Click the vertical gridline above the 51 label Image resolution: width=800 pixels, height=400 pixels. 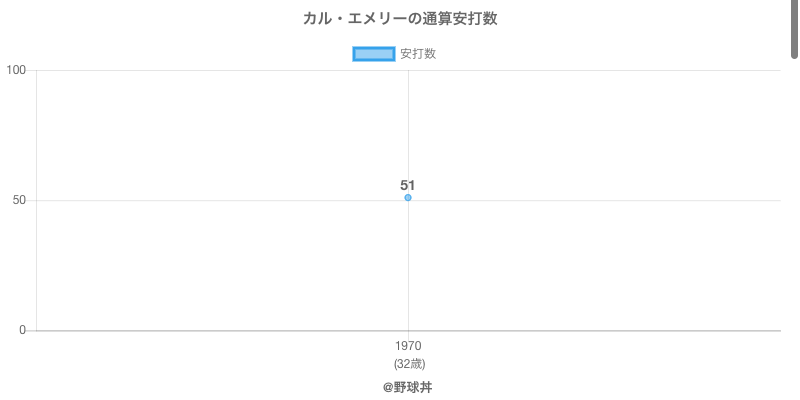408,120
